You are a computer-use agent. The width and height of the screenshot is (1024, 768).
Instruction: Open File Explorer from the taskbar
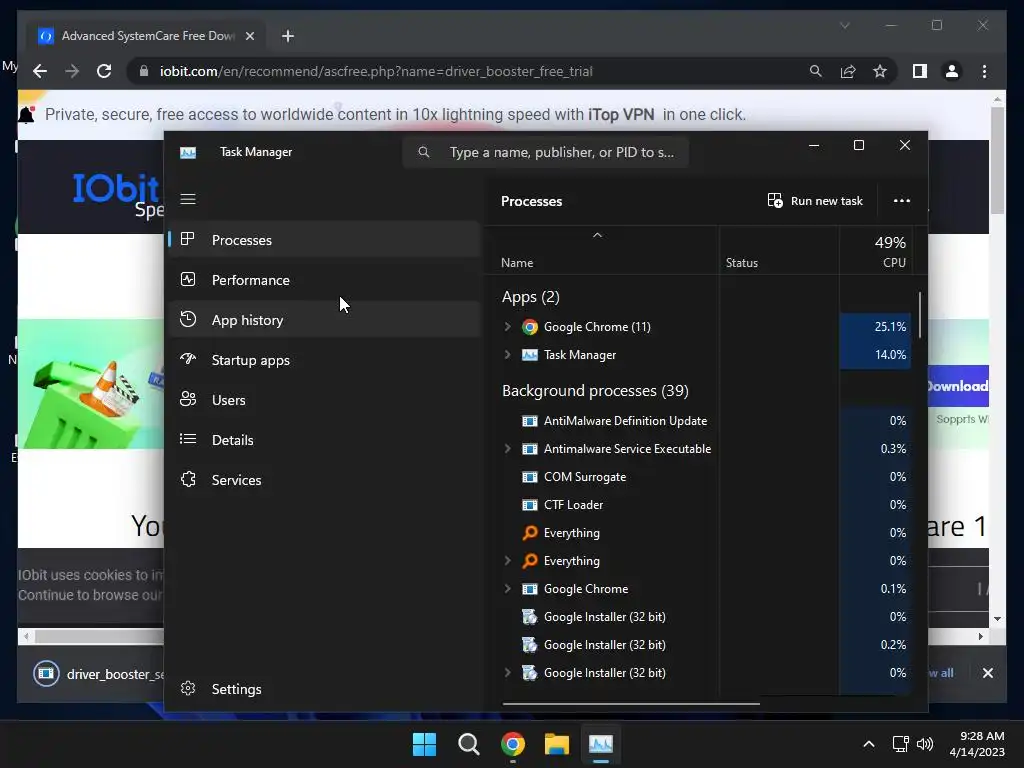click(x=557, y=744)
